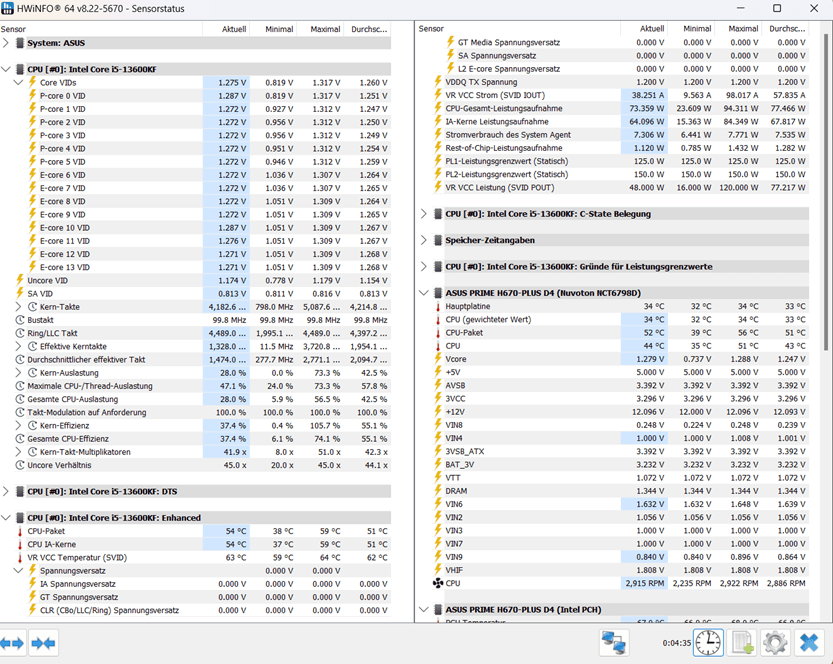
Task: Click lightning icon beside DRAM voltage
Action: [x=438, y=491]
